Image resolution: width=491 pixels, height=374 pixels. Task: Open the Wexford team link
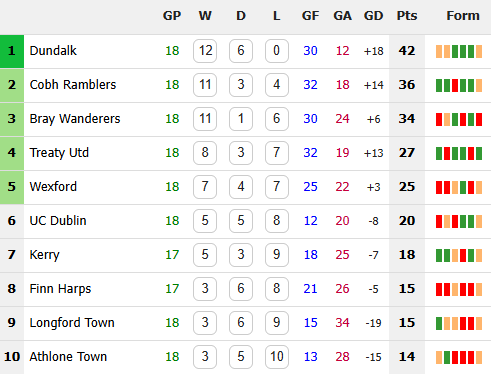click(53, 187)
